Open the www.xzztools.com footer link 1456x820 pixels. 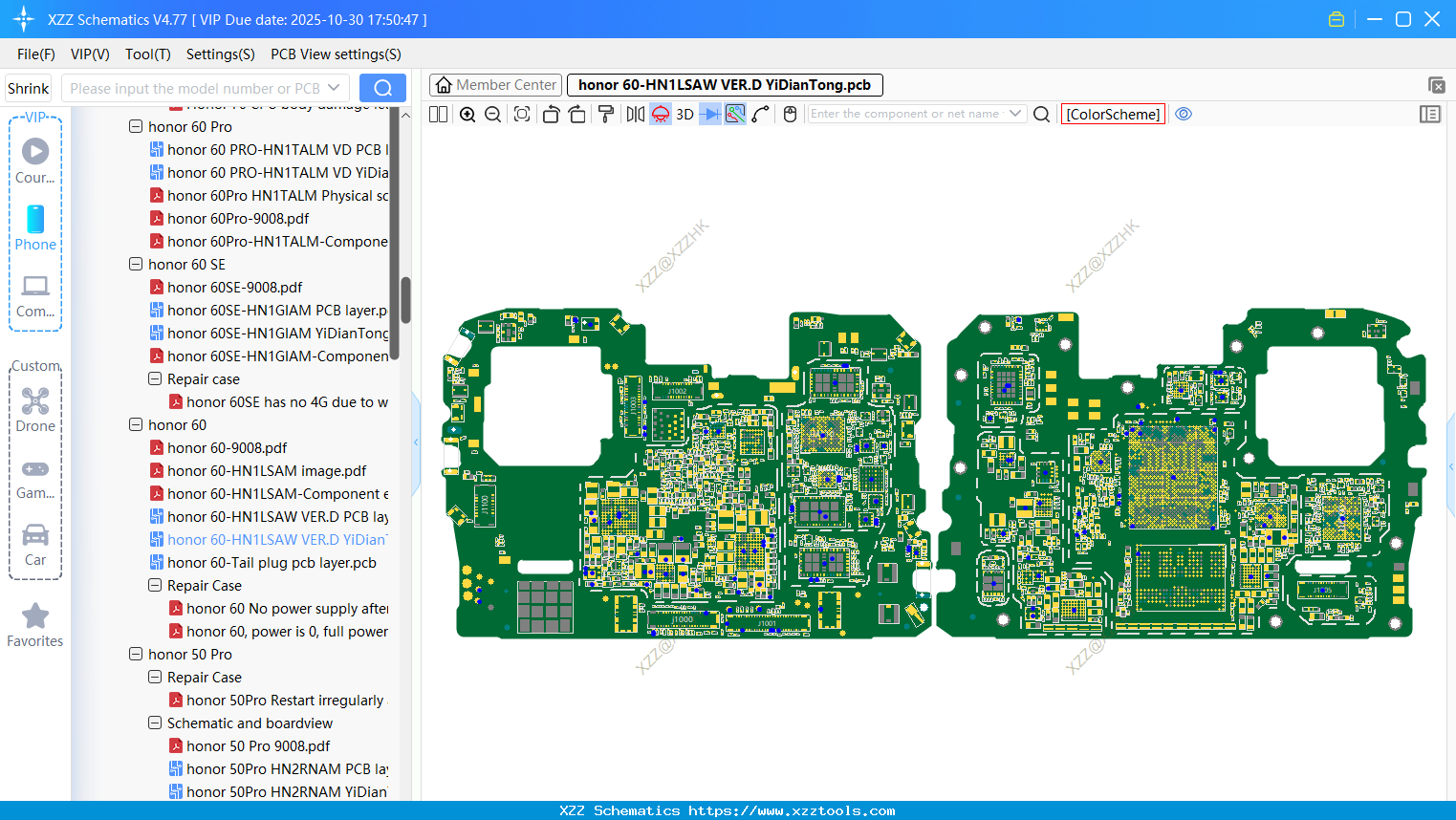coord(792,810)
